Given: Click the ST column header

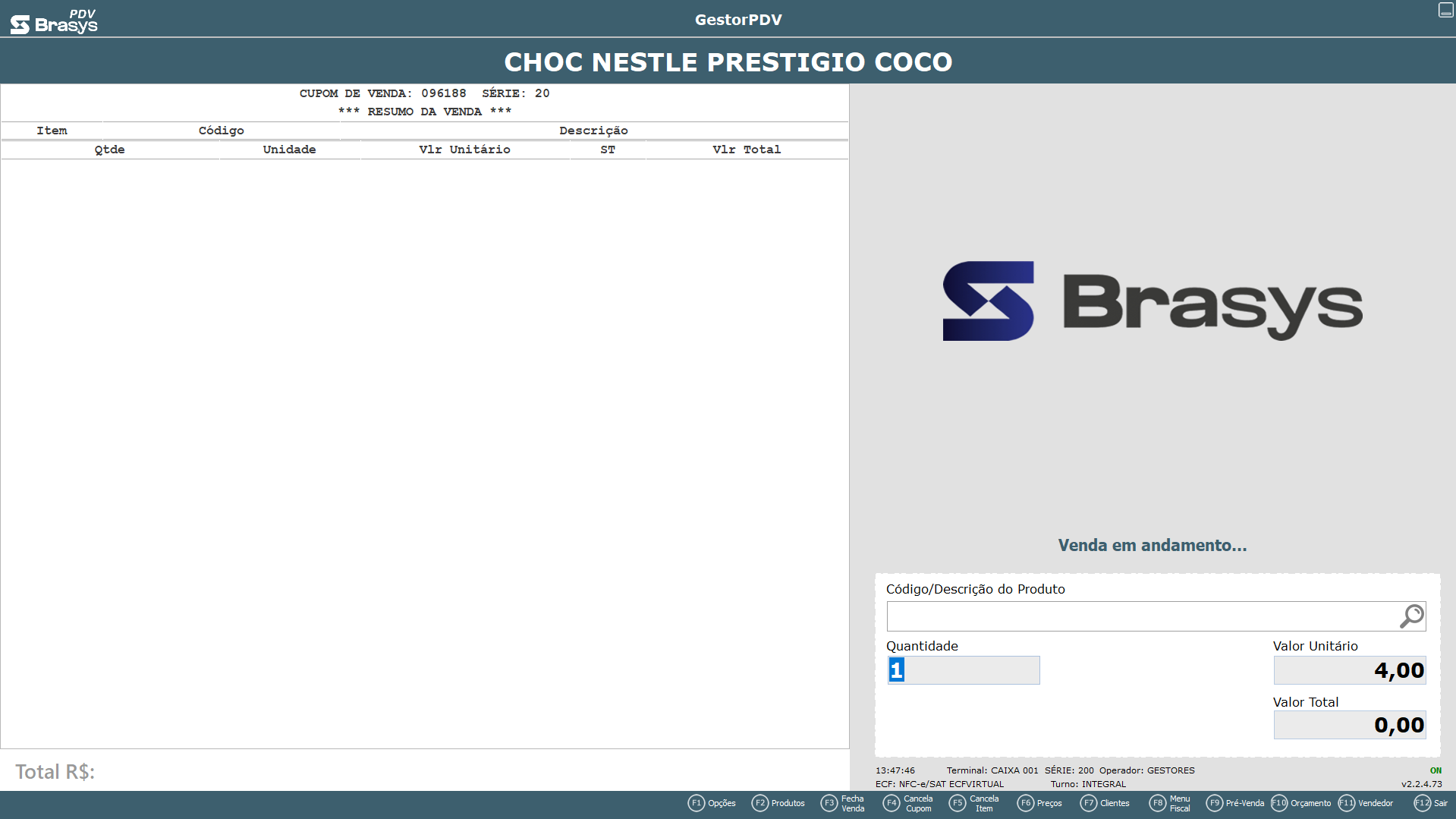Looking at the screenshot, I should pos(608,150).
